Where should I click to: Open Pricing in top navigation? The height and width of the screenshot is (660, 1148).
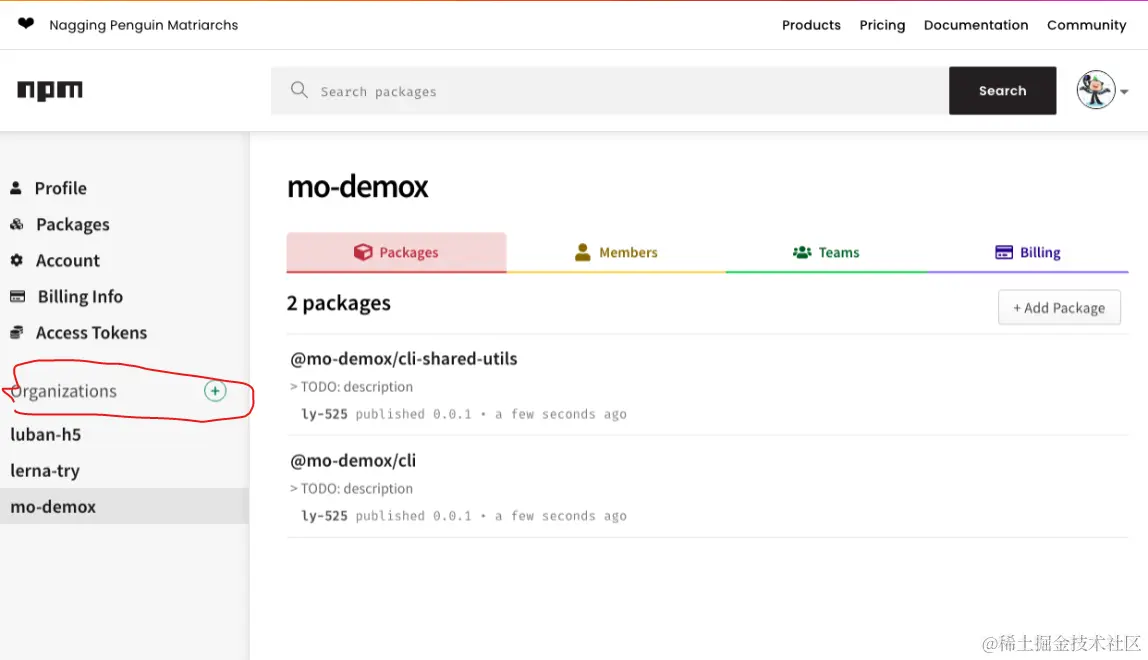[x=882, y=25]
